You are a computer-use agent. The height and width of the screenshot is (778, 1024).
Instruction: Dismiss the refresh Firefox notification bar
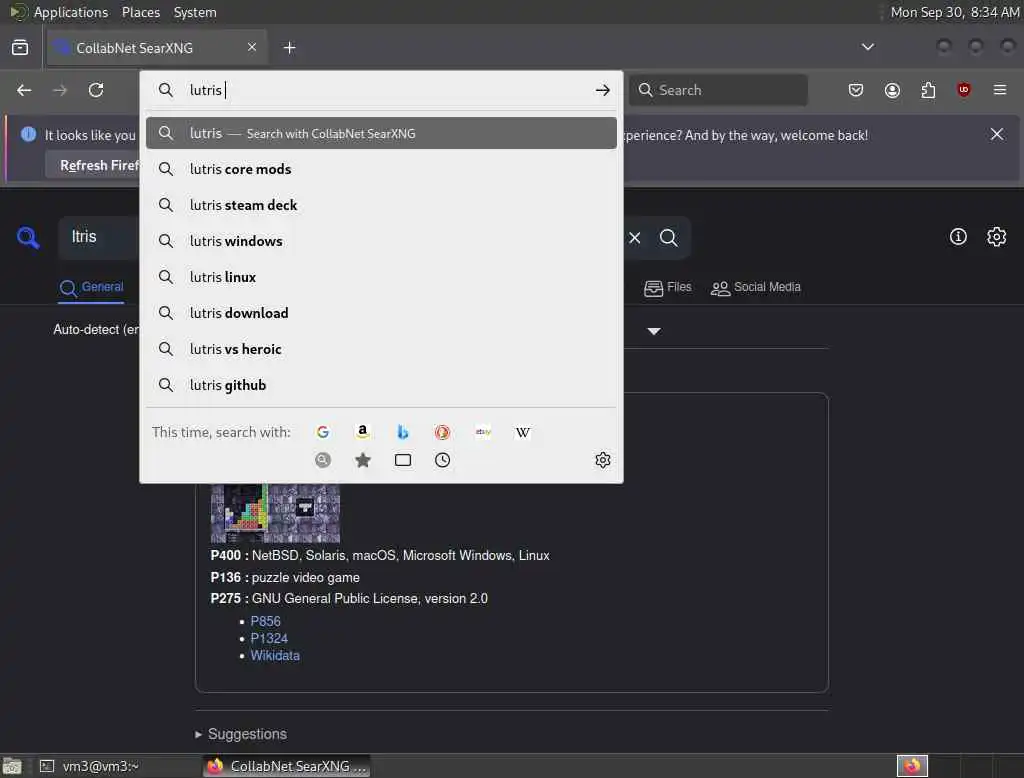(997, 135)
